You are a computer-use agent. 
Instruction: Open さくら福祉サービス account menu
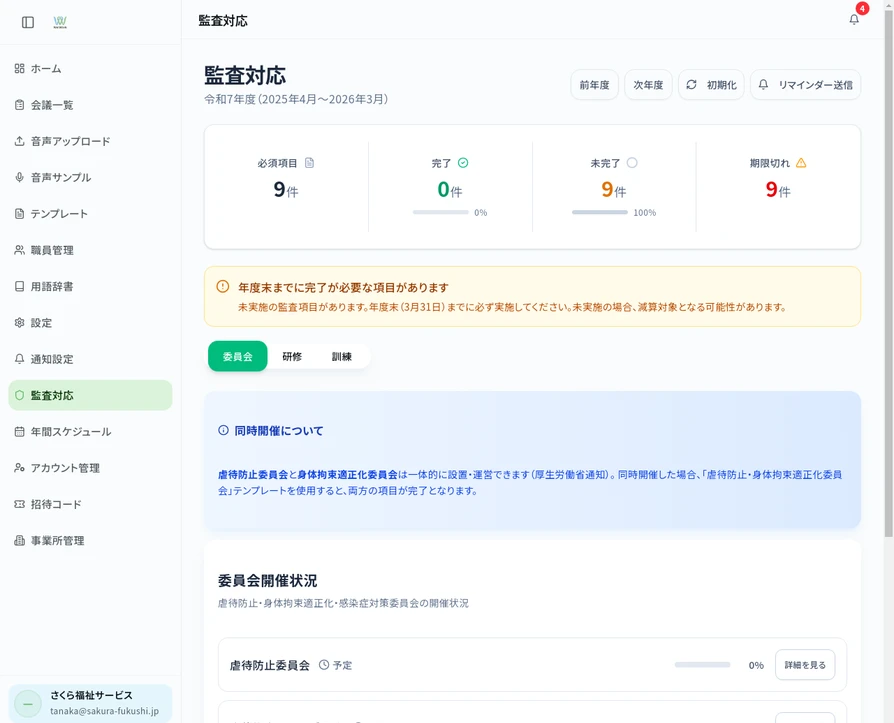click(x=90, y=703)
